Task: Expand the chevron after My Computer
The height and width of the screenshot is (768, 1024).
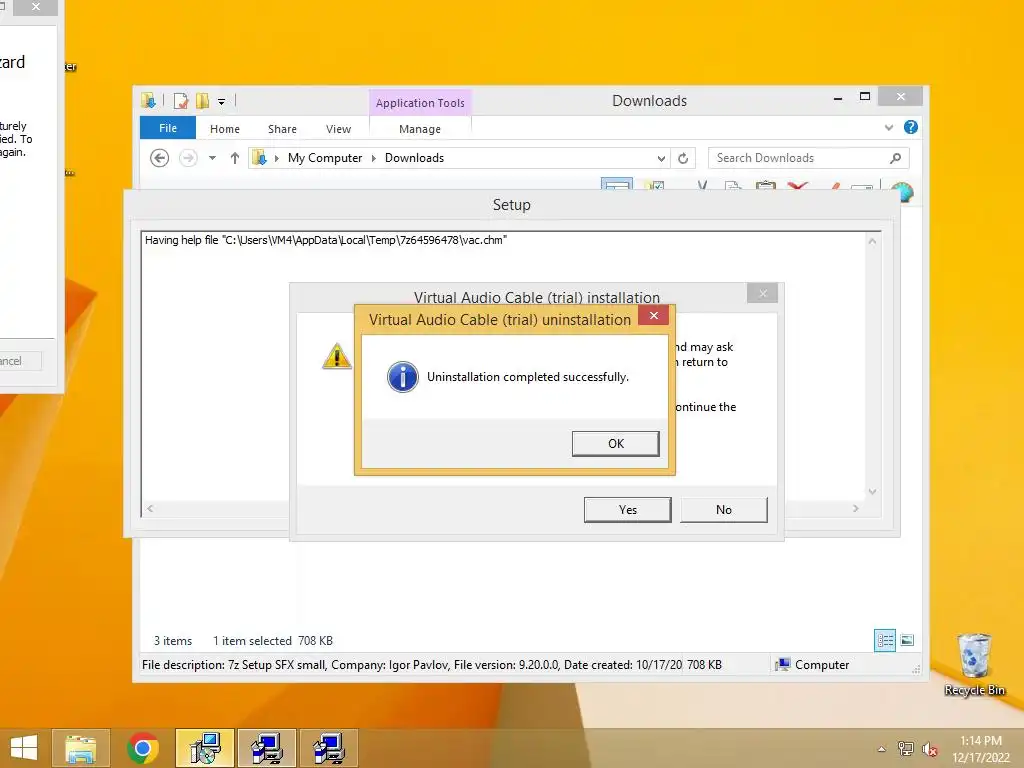Action: click(374, 158)
